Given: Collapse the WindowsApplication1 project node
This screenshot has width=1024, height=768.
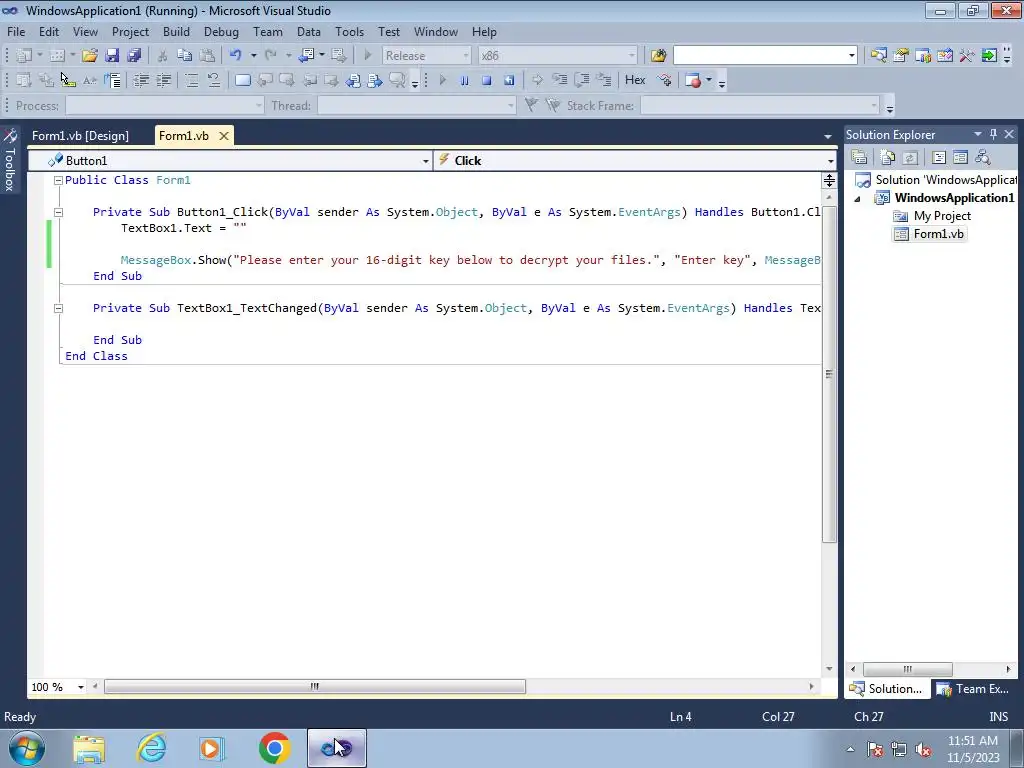Looking at the screenshot, I should pos(857,199).
